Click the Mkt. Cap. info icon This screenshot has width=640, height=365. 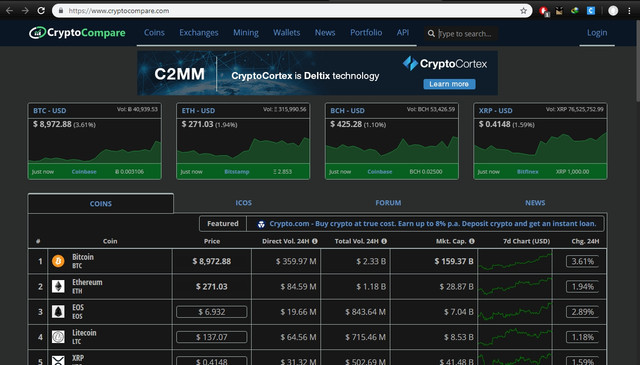tap(472, 241)
